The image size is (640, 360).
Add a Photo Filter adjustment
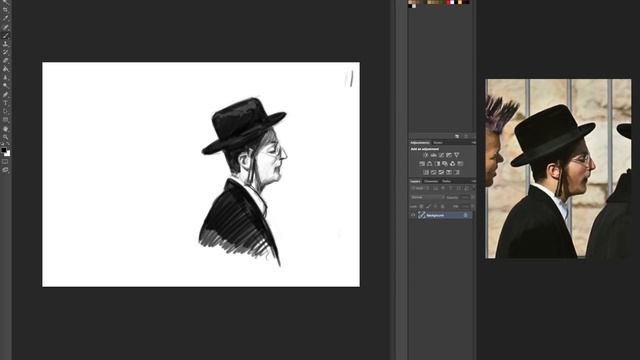[x=445, y=164]
